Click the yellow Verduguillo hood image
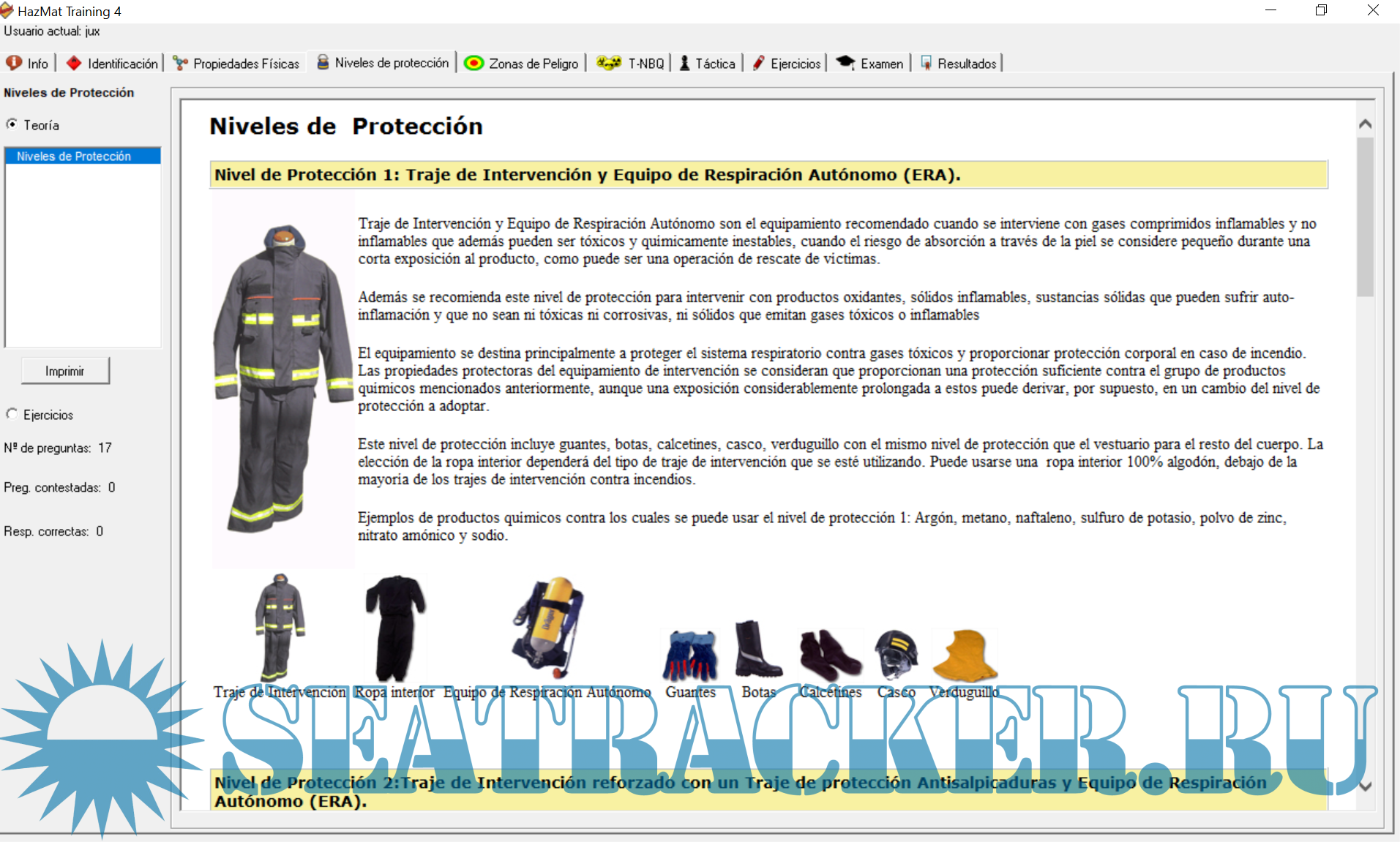Image resolution: width=1400 pixels, height=842 pixels. 964,655
